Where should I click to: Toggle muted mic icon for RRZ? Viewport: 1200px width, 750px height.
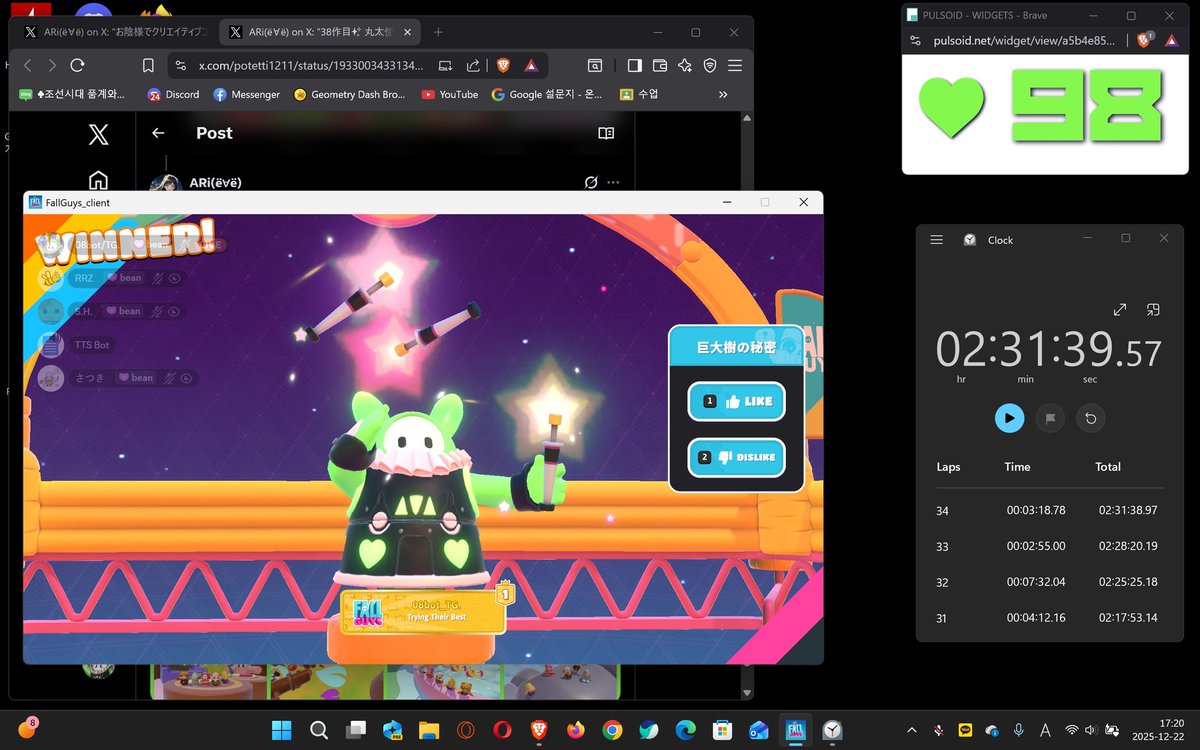[157, 278]
